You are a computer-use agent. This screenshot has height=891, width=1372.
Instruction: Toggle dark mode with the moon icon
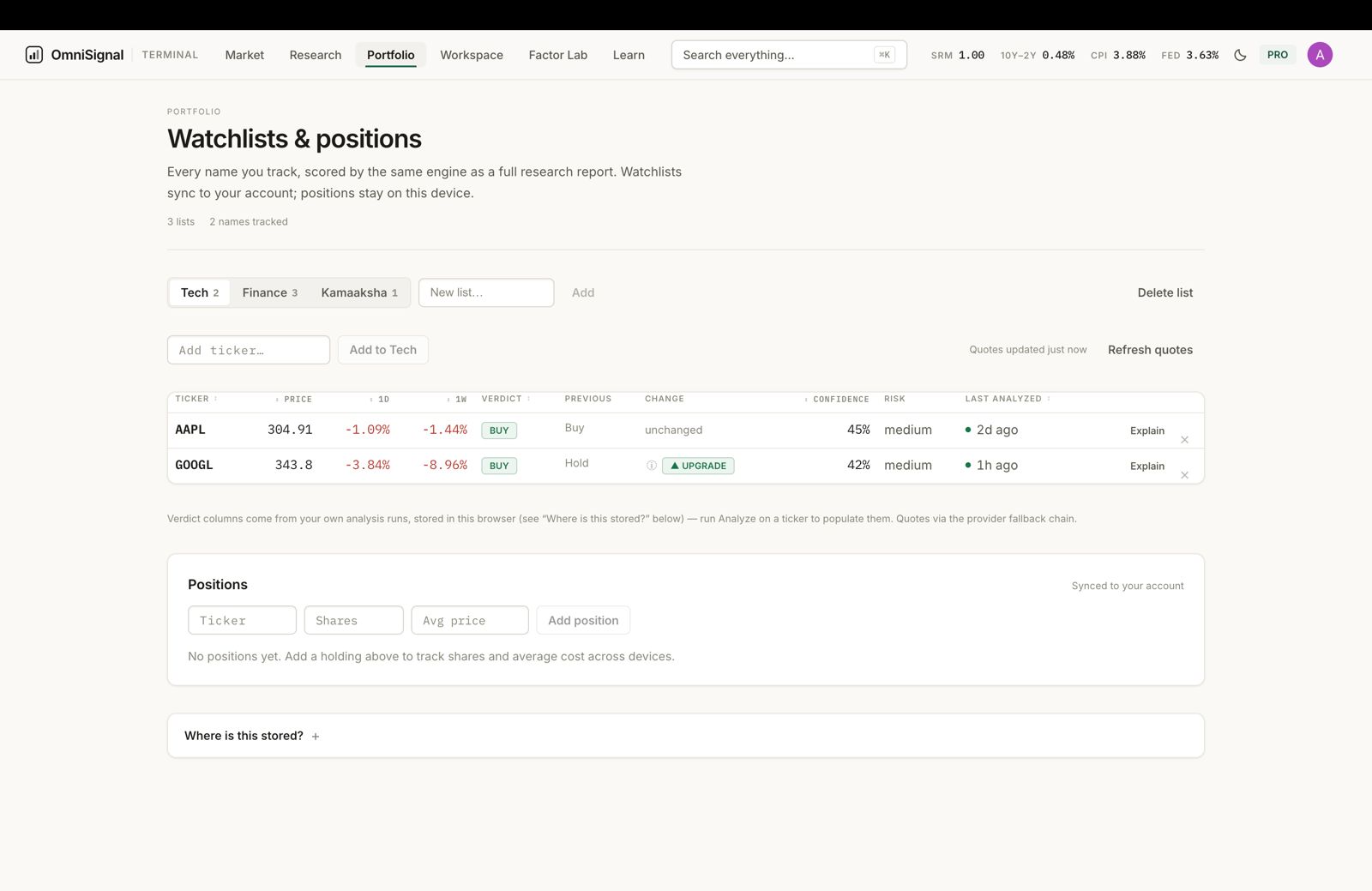(1240, 55)
